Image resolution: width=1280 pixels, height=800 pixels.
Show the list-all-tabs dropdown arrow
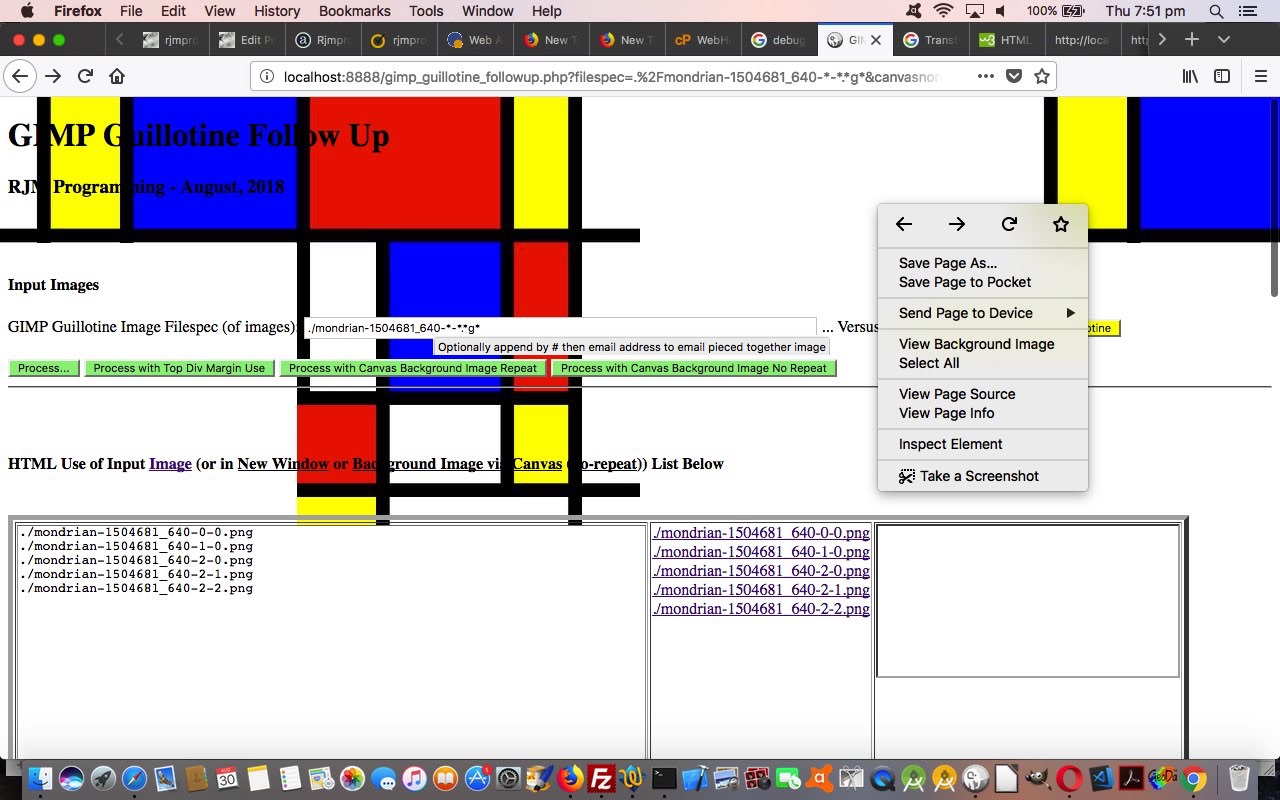tap(1223, 40)
